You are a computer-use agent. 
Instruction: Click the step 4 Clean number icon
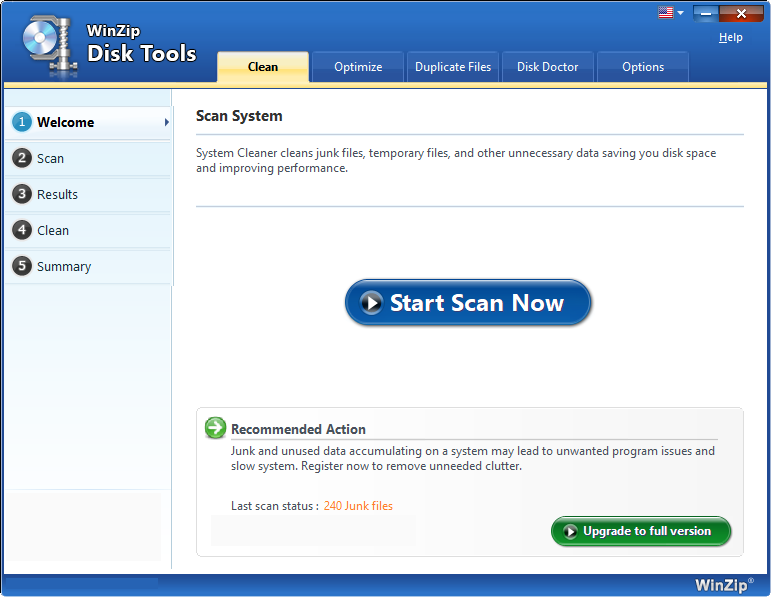pyautogui.click(x=22, y=230)
